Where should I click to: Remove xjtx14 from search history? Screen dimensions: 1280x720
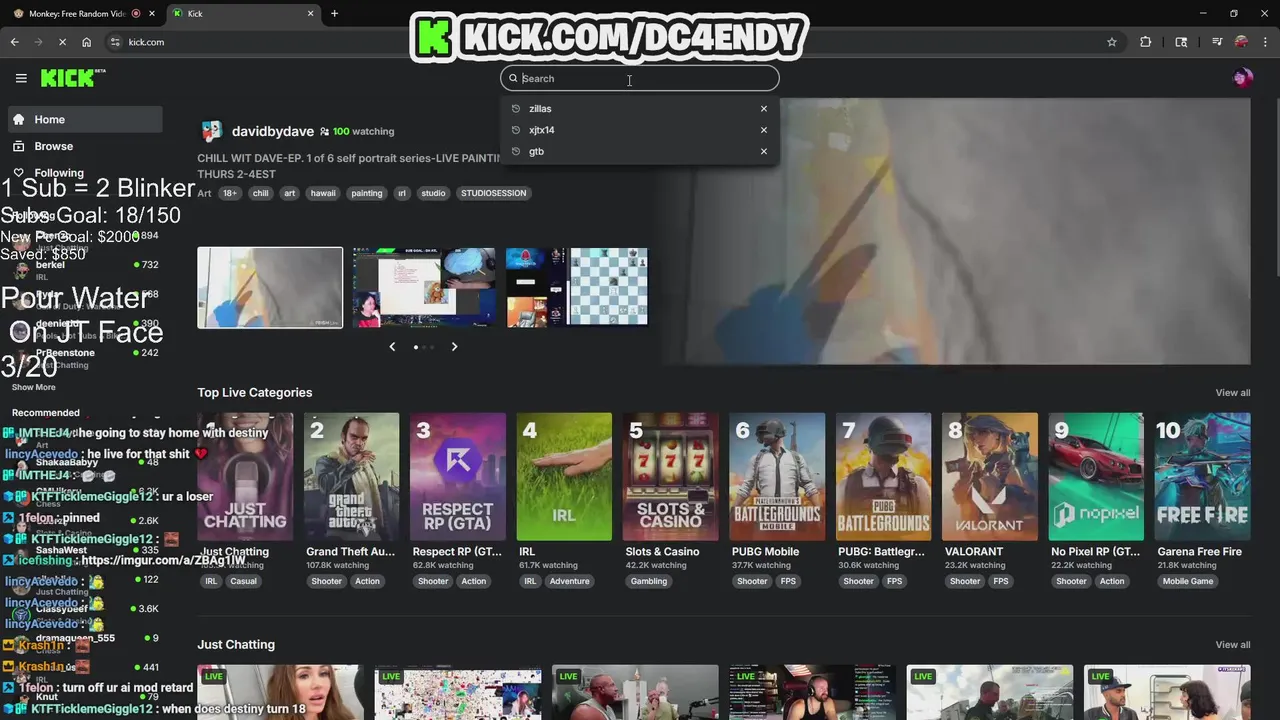[764, 130]
